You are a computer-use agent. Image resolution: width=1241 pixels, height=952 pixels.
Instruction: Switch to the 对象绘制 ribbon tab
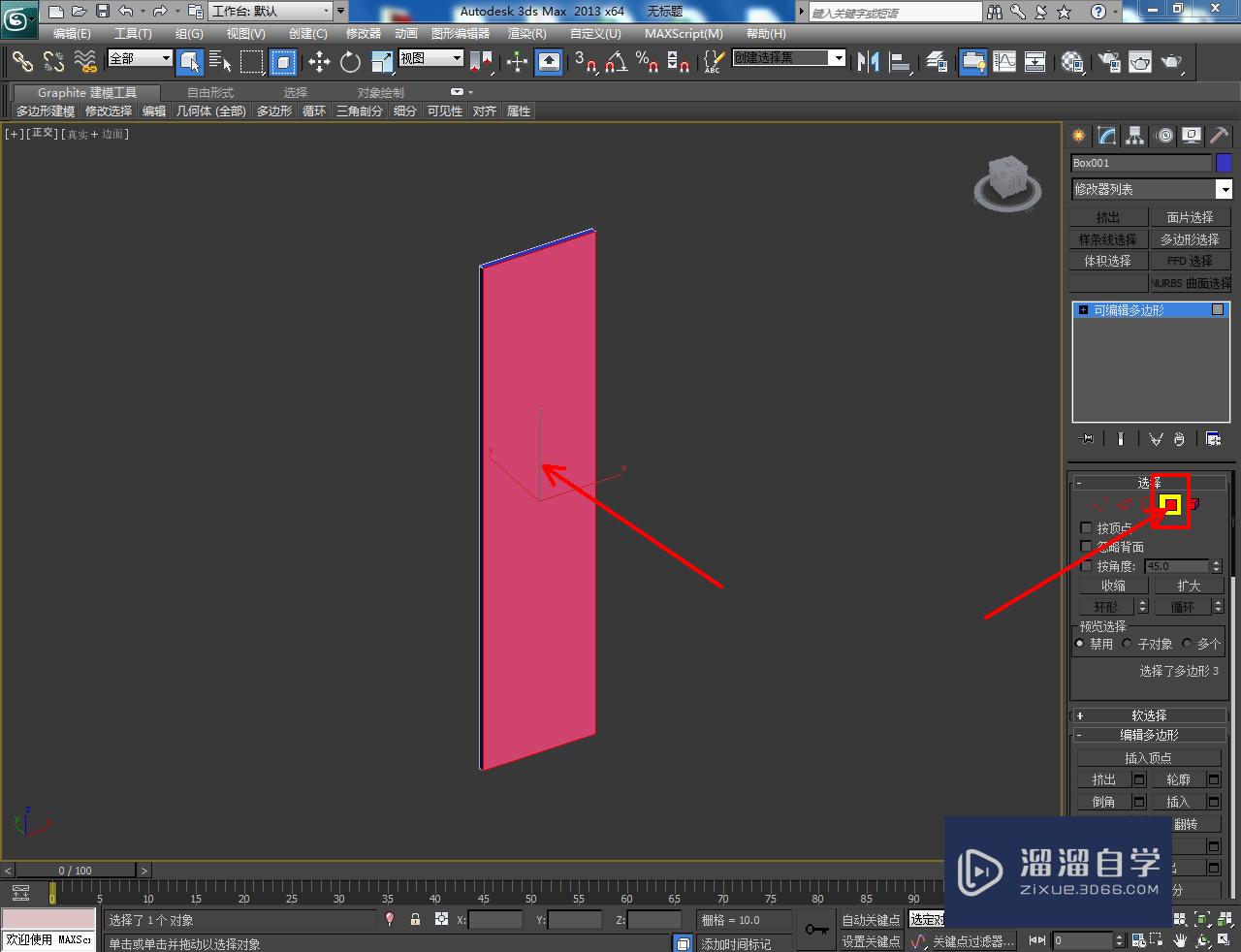[381, 93]
